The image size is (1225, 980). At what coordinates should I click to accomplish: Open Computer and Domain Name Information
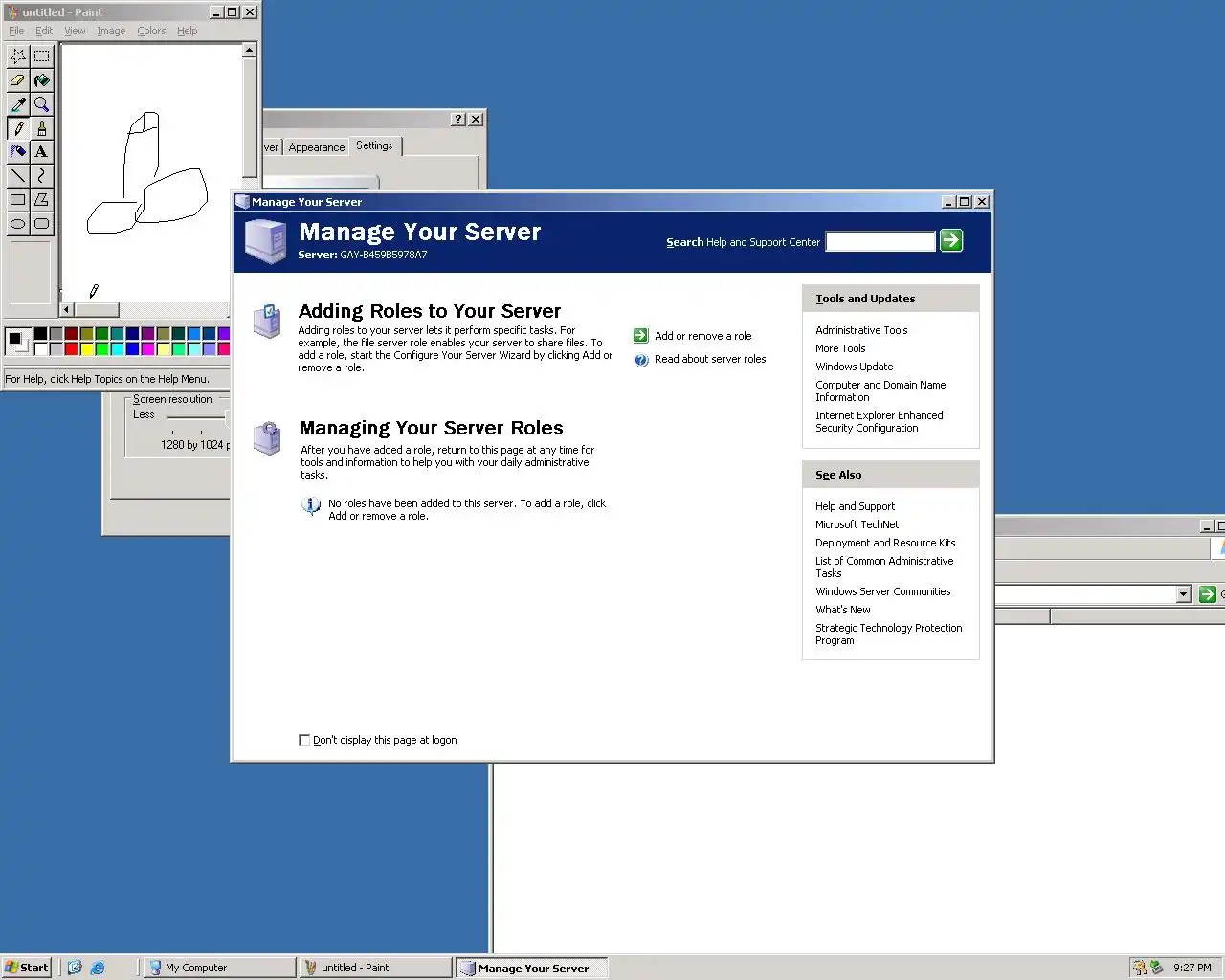[x=880, y=390]
